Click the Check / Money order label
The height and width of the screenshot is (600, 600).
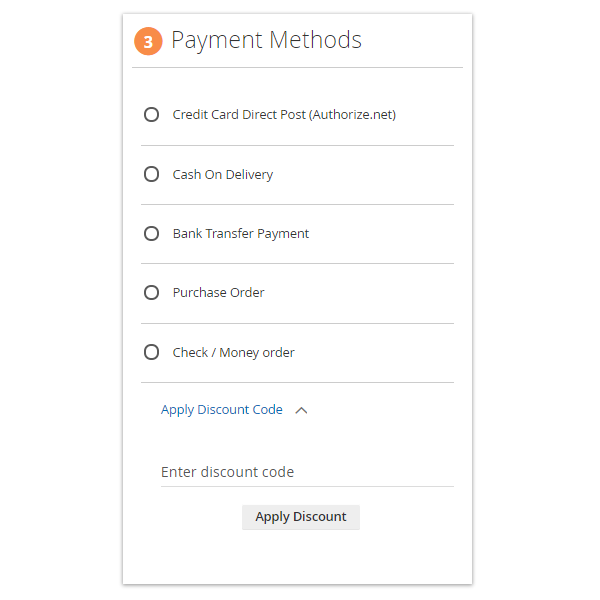point(233,352)
